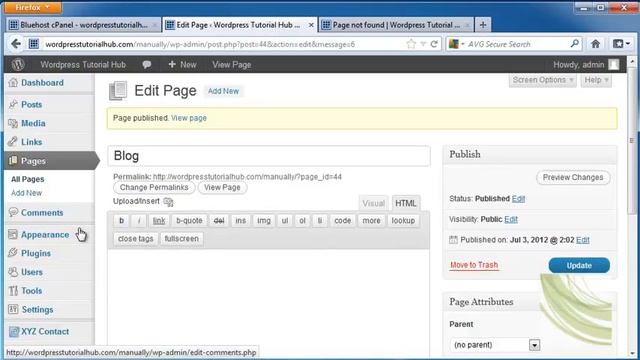Open a new browser tab
The width and height of the screenshot is (640, 360).
point(483,25)
